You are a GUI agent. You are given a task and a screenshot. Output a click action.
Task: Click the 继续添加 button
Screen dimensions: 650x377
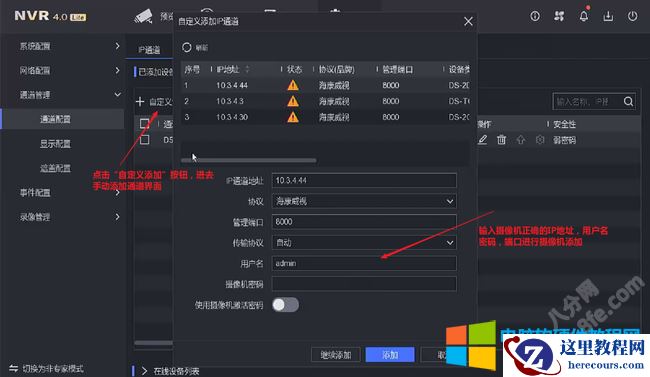(335, 355)
